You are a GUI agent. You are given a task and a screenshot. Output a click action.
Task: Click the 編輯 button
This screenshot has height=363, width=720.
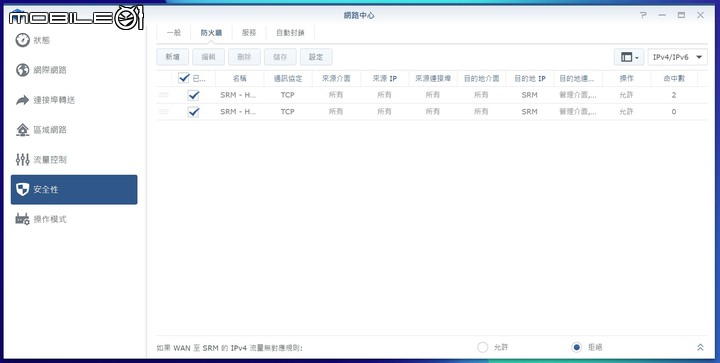208,57
